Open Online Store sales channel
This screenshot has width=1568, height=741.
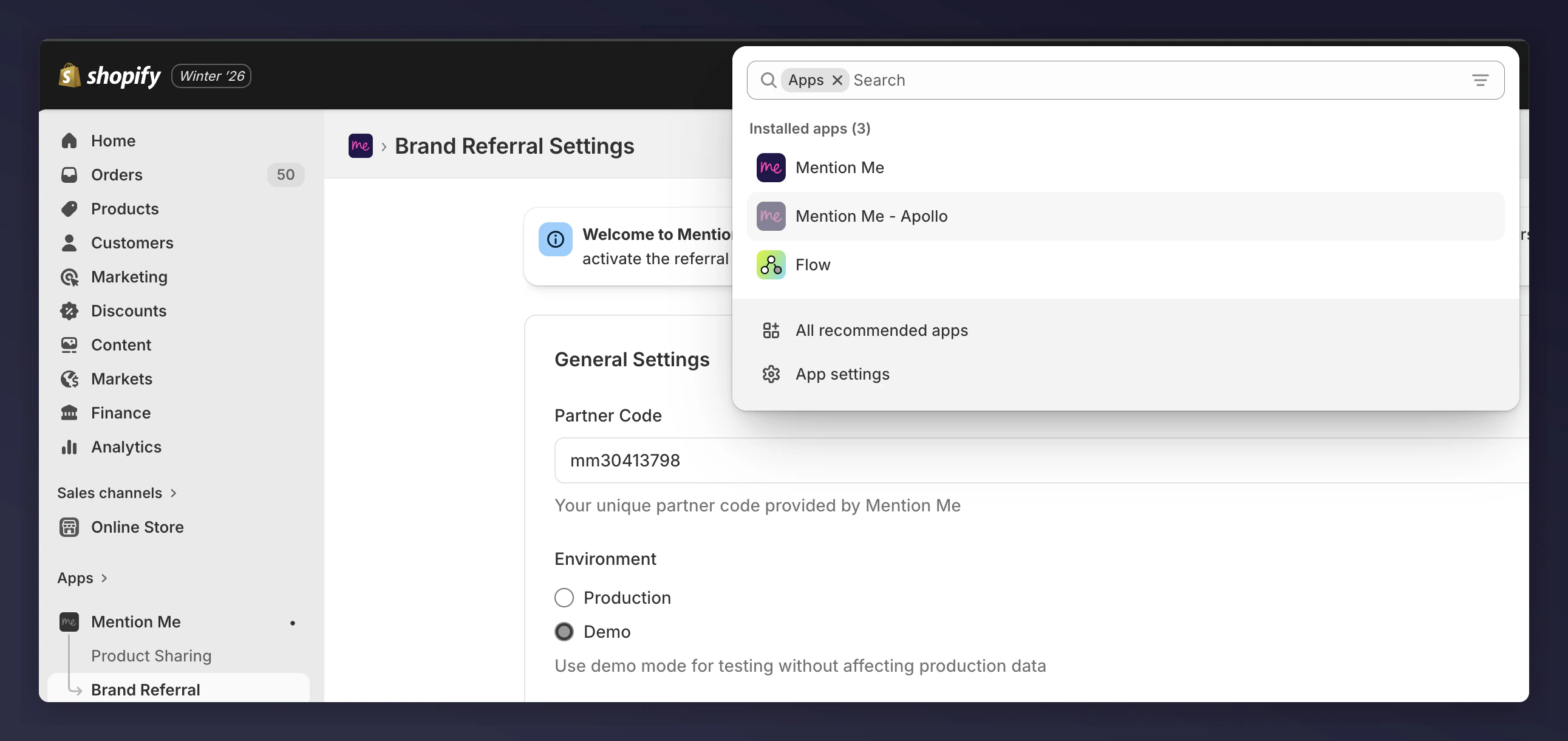click(179, 527)
